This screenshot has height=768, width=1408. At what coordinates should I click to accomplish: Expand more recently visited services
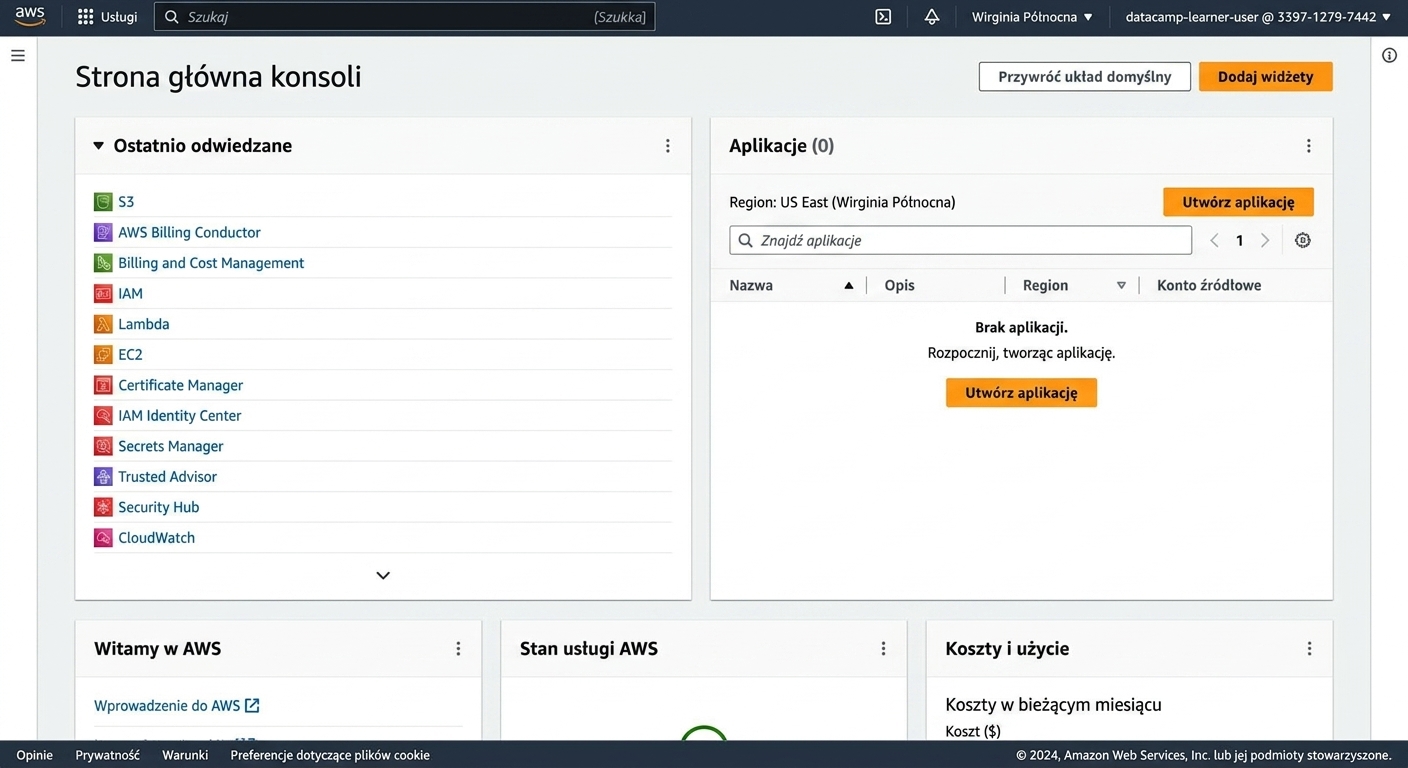pos(383,575)
